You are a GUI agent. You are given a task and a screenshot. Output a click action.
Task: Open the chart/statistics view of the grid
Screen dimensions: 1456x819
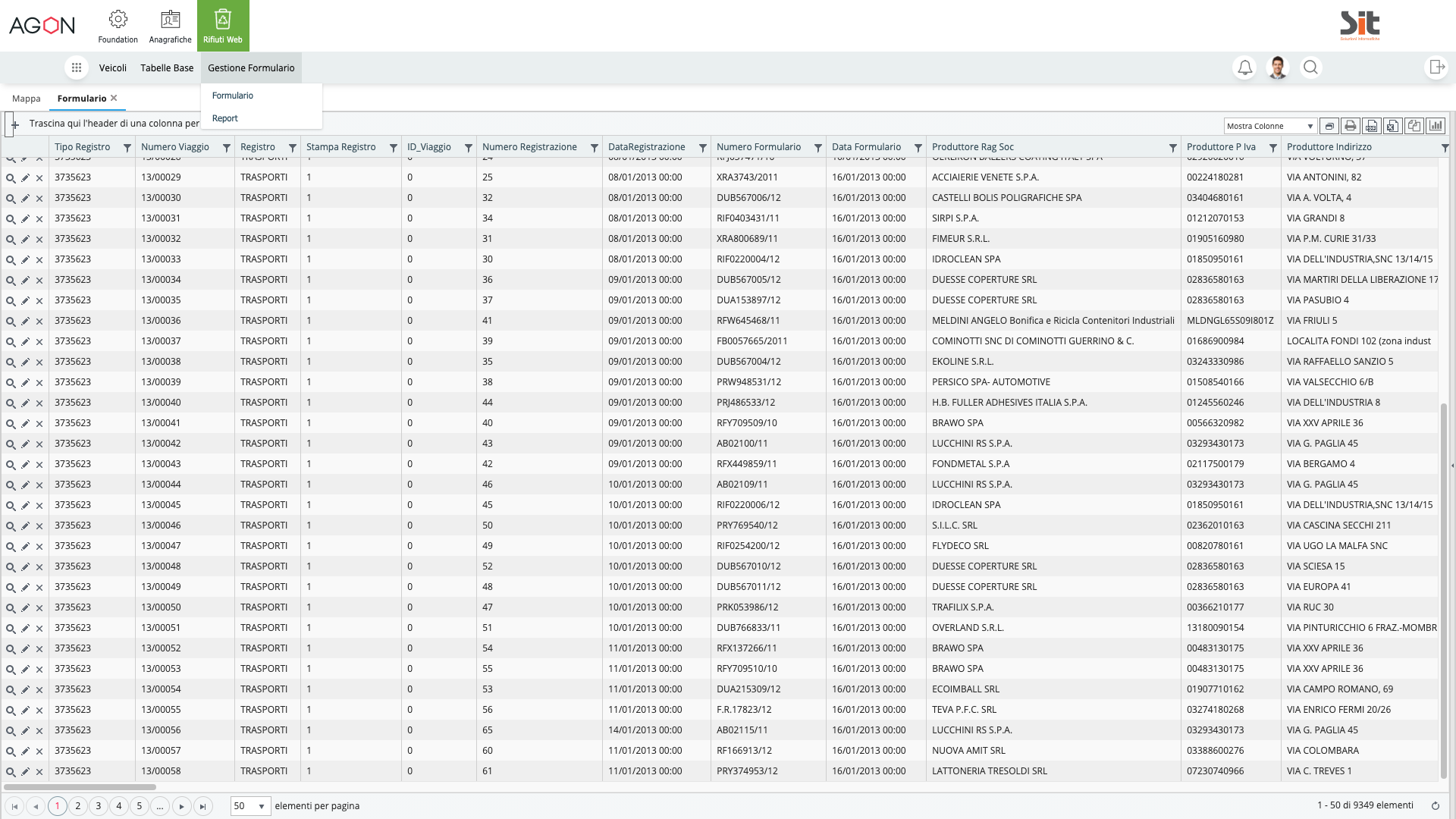[x=1436, y=125]
